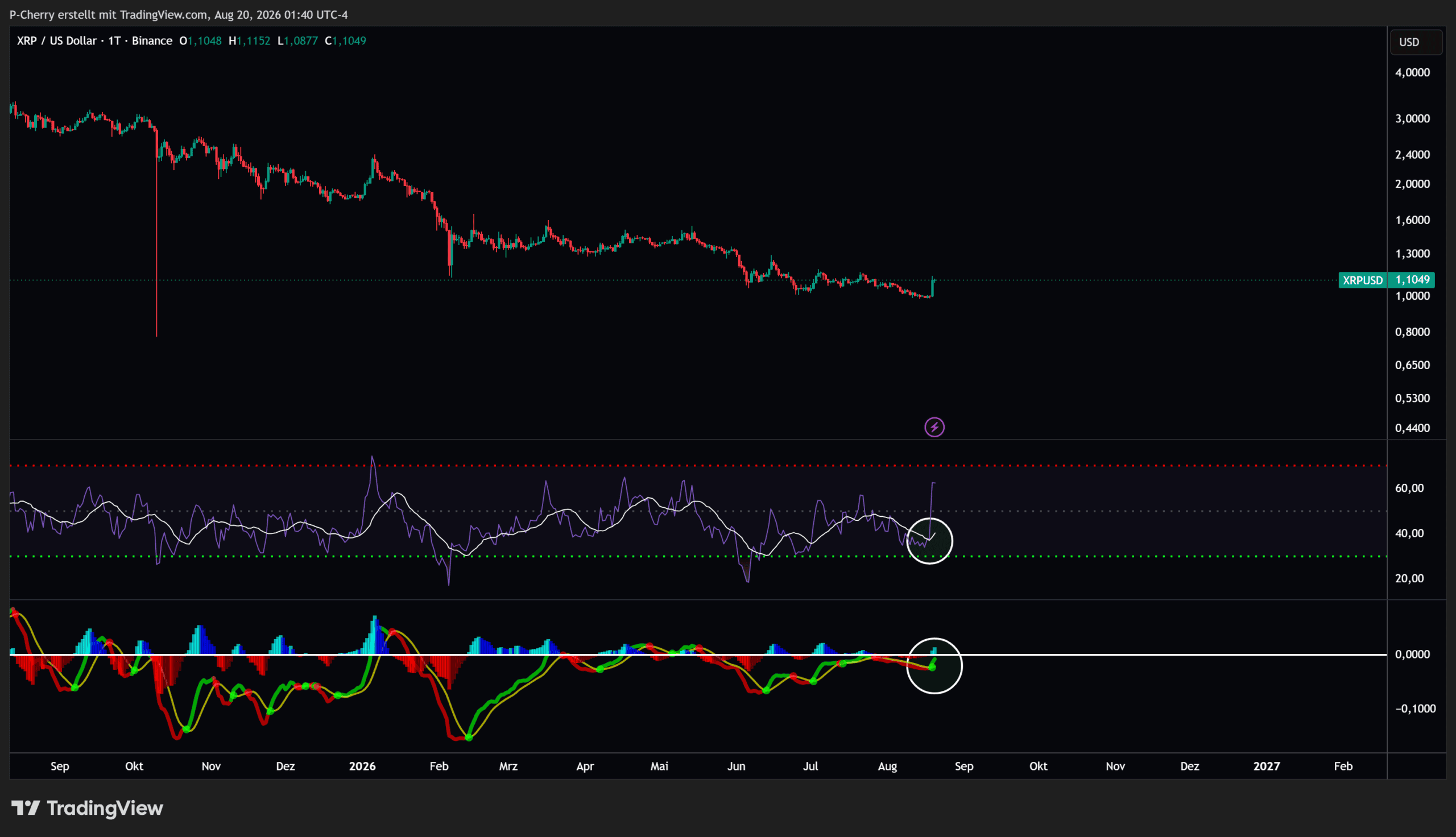Select the green XRPUSD price tag

point(1362,280)
